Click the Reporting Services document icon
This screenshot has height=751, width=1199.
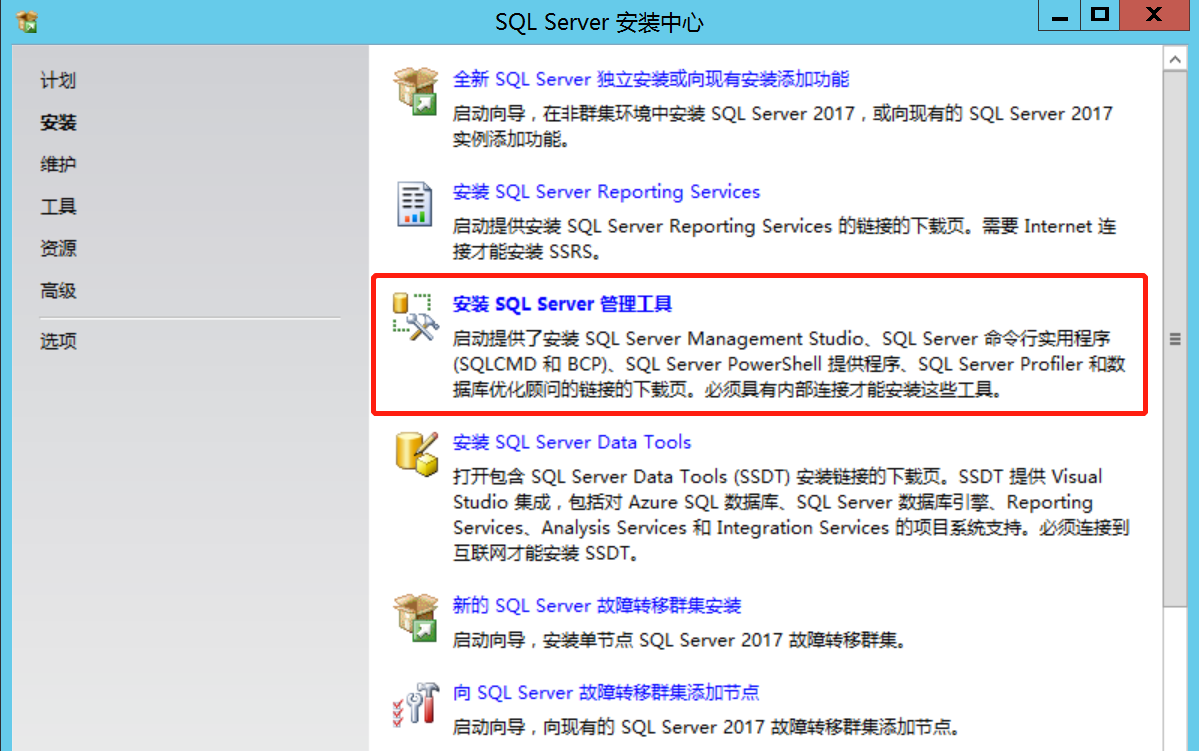[x=414, y=204]
